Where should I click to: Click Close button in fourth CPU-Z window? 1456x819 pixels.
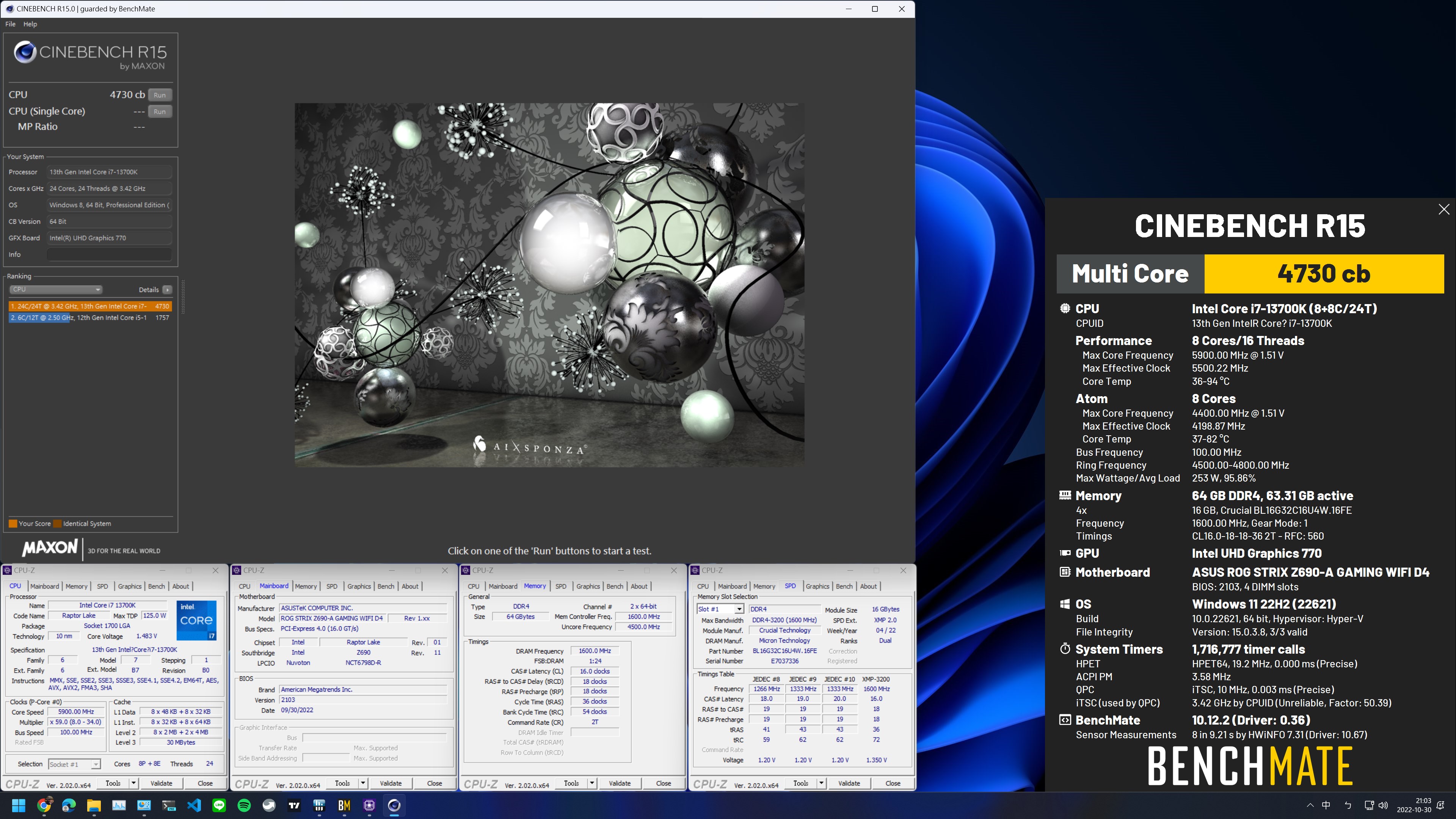coord(893,783)
